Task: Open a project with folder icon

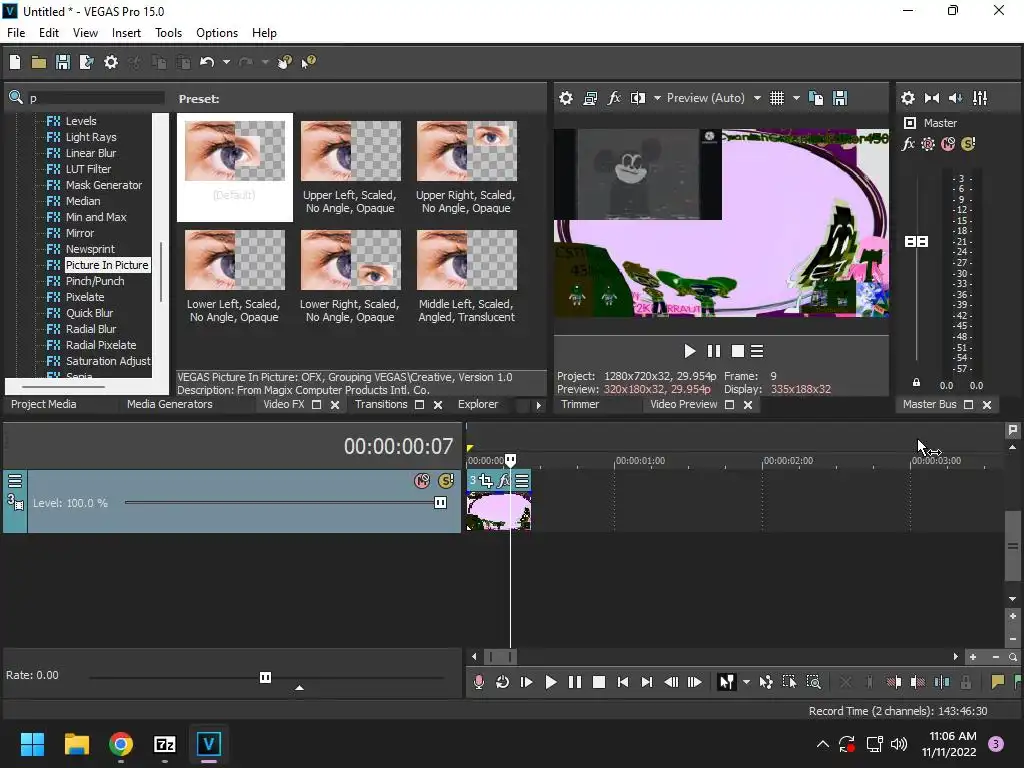Action: pyautogui.click(x=39, y=62)
